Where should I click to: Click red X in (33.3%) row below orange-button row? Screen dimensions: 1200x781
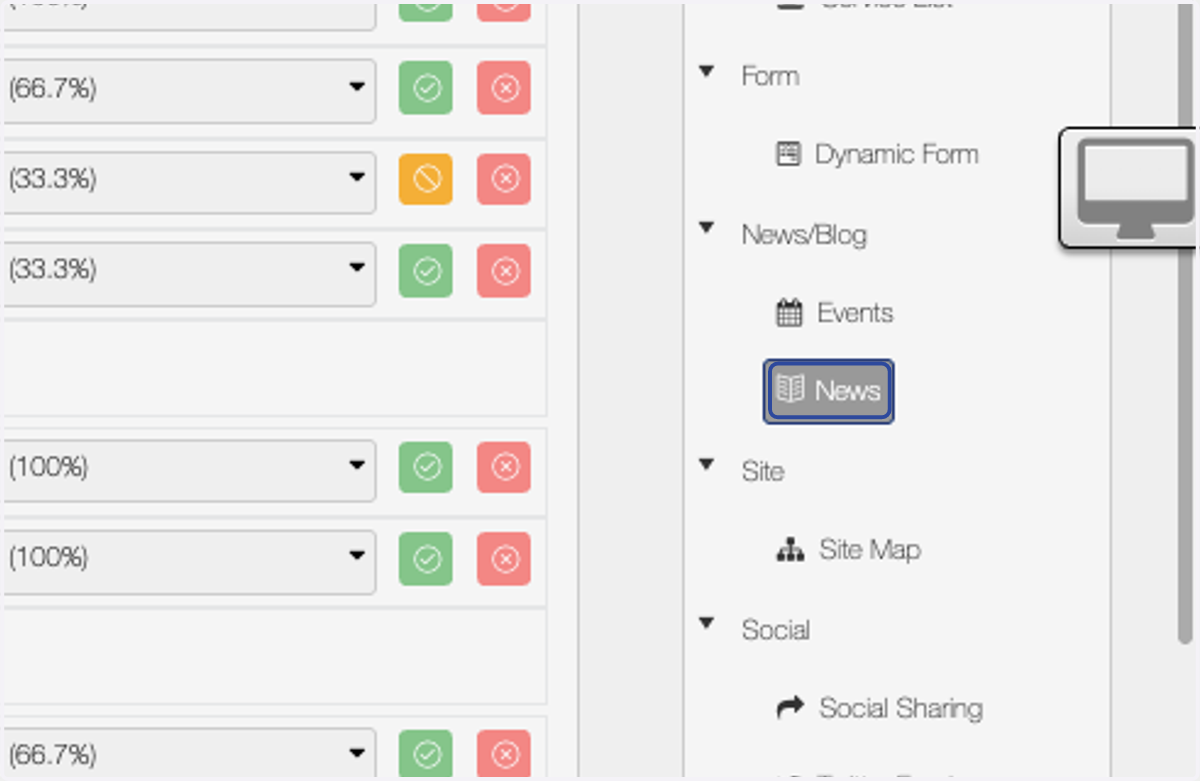(504, 270)
